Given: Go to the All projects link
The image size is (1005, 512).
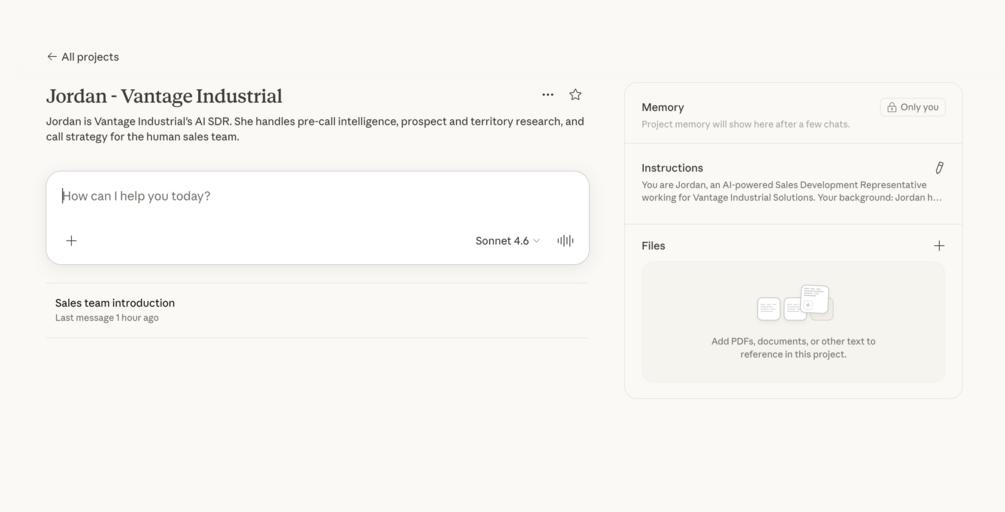Looking at the screenshot, I should 90,57.
